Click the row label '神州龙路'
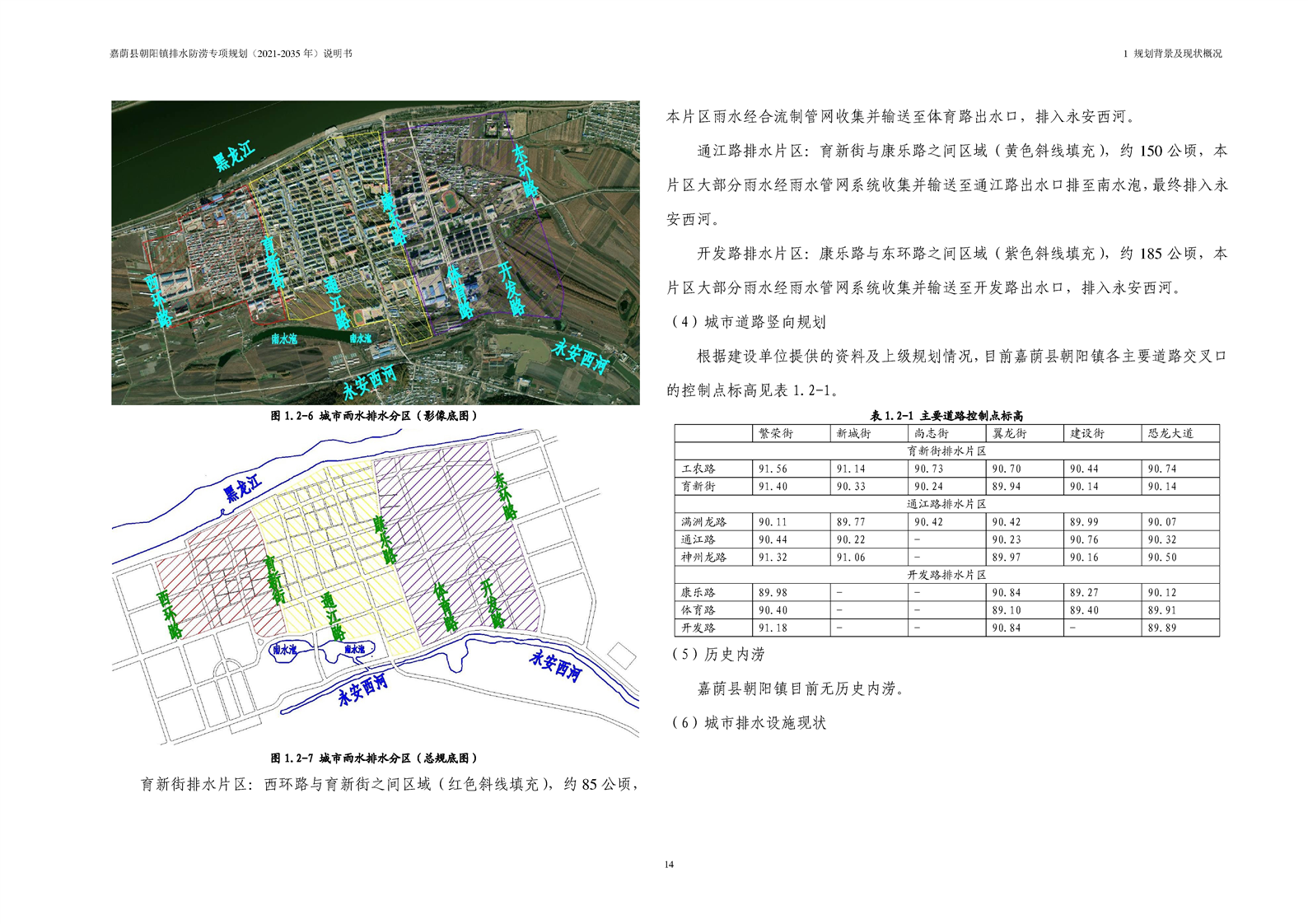Screen dimensions: 1308x924 (x=704, y=558)
